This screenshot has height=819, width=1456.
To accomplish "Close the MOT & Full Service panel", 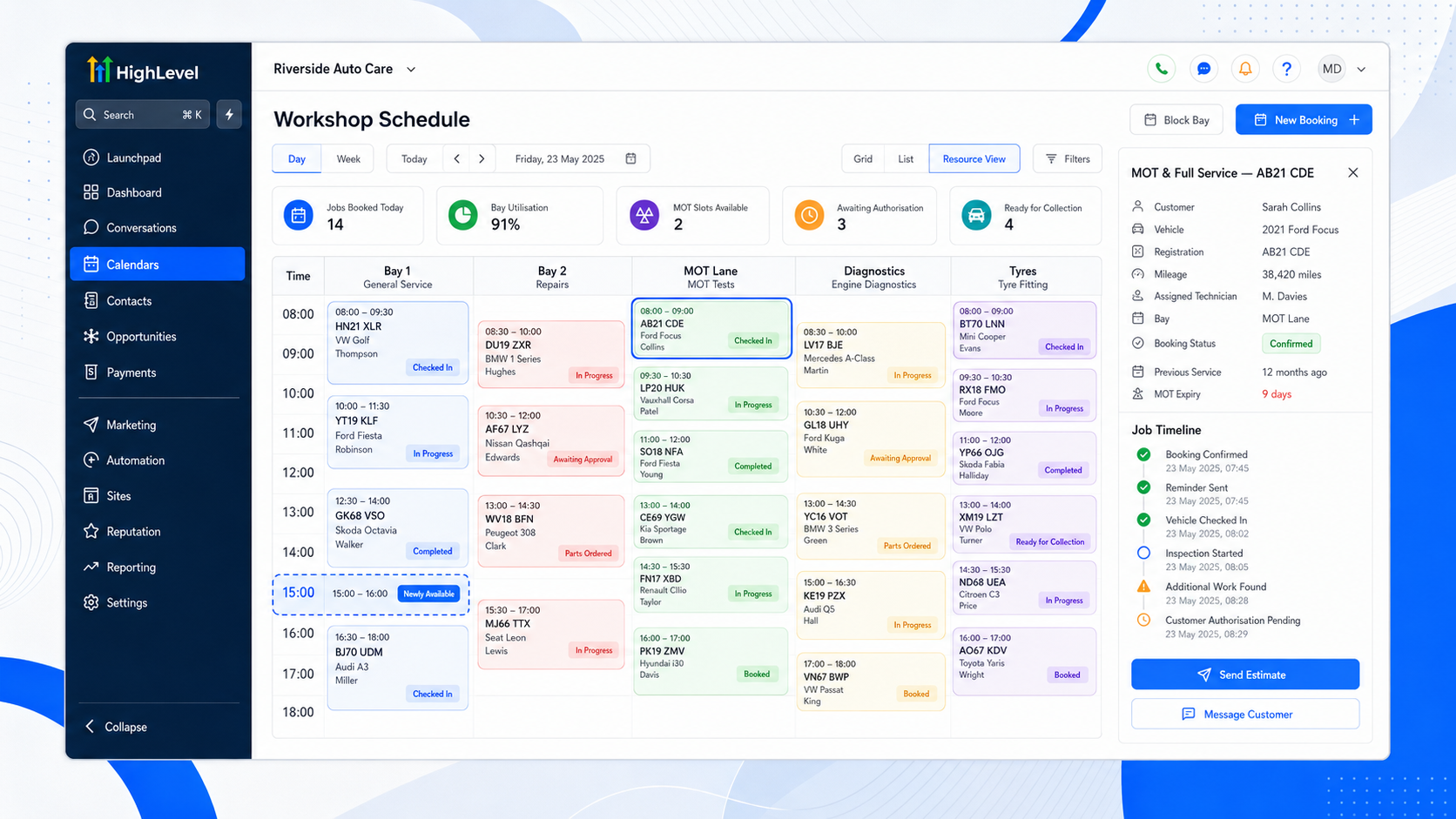I will click(1352, 172).
